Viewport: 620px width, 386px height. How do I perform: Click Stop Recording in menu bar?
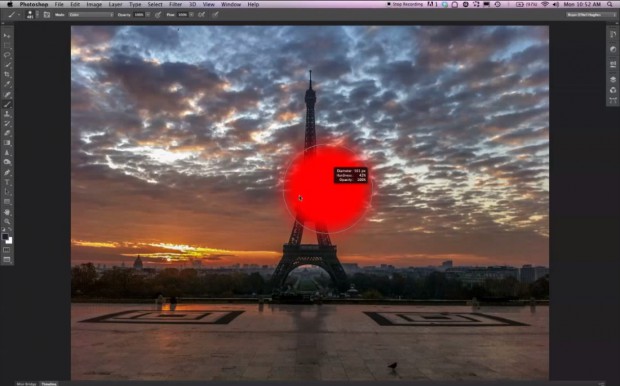coord(405,4)
